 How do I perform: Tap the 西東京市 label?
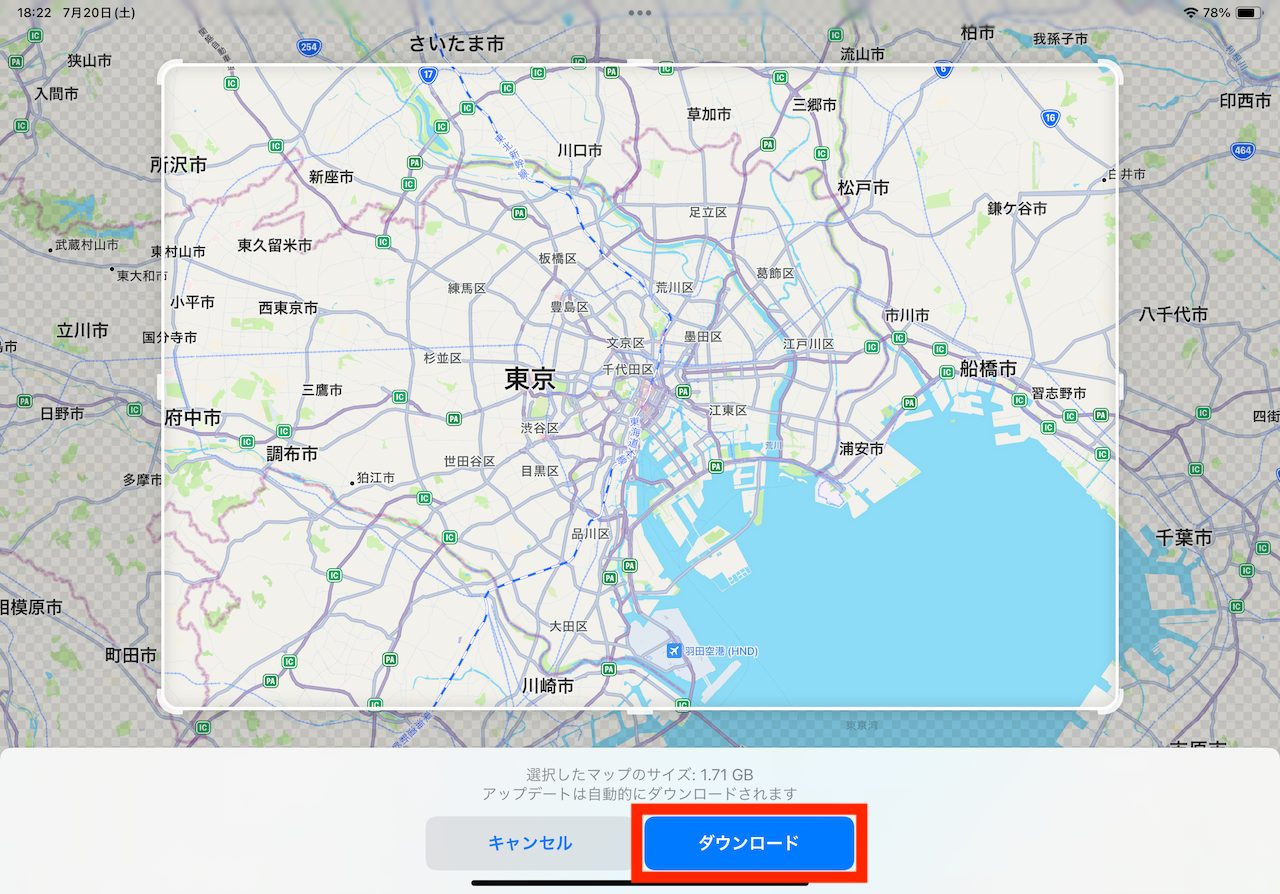288,308
